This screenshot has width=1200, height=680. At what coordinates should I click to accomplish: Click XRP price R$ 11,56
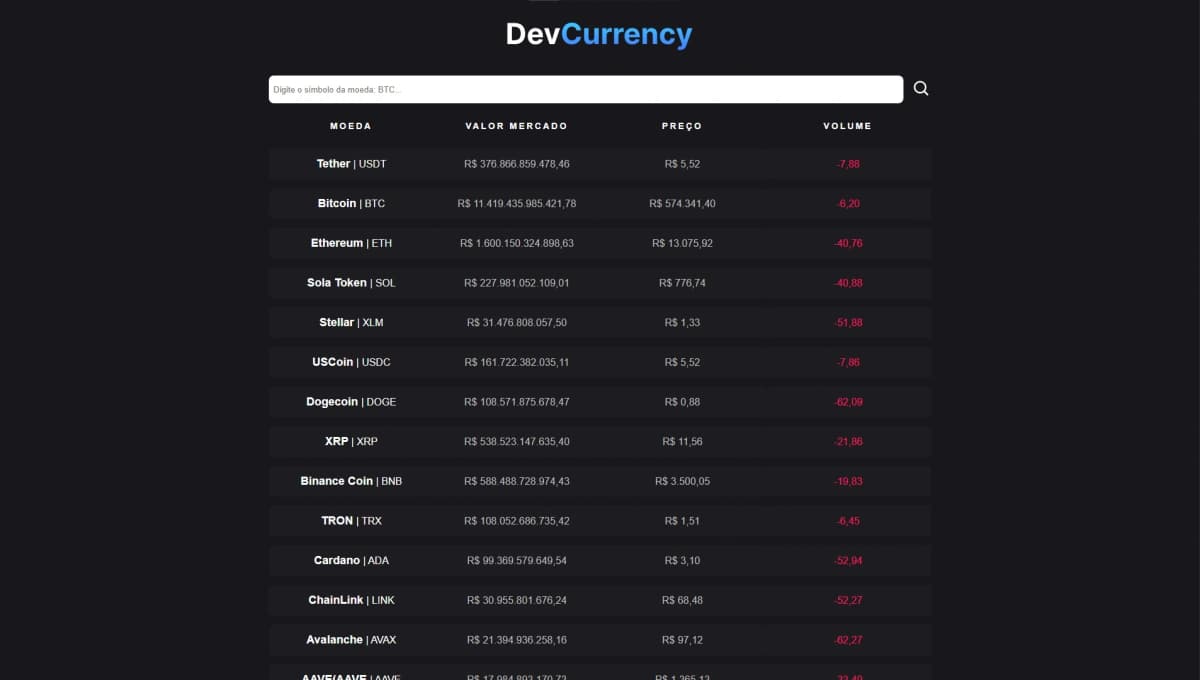point(682,441)
